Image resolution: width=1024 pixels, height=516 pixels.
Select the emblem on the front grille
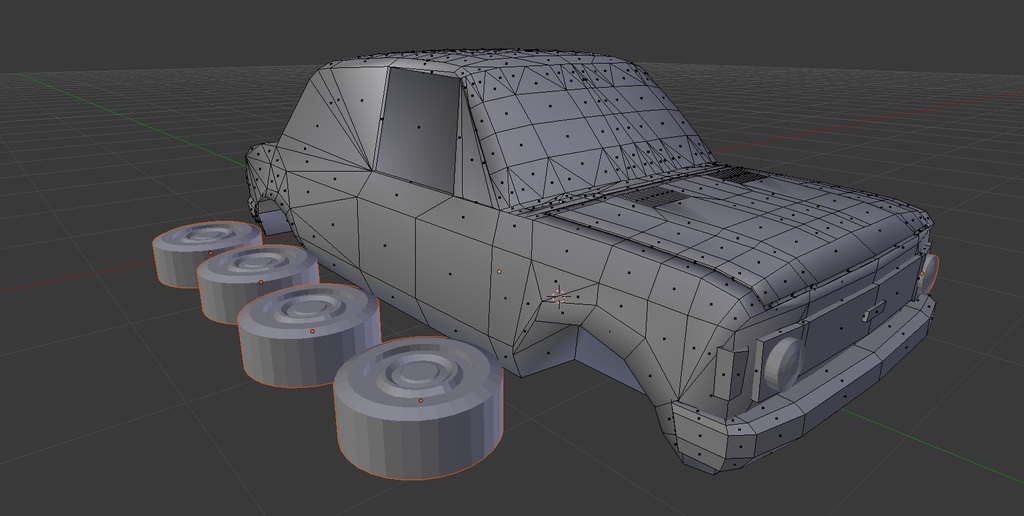point(873,312)
